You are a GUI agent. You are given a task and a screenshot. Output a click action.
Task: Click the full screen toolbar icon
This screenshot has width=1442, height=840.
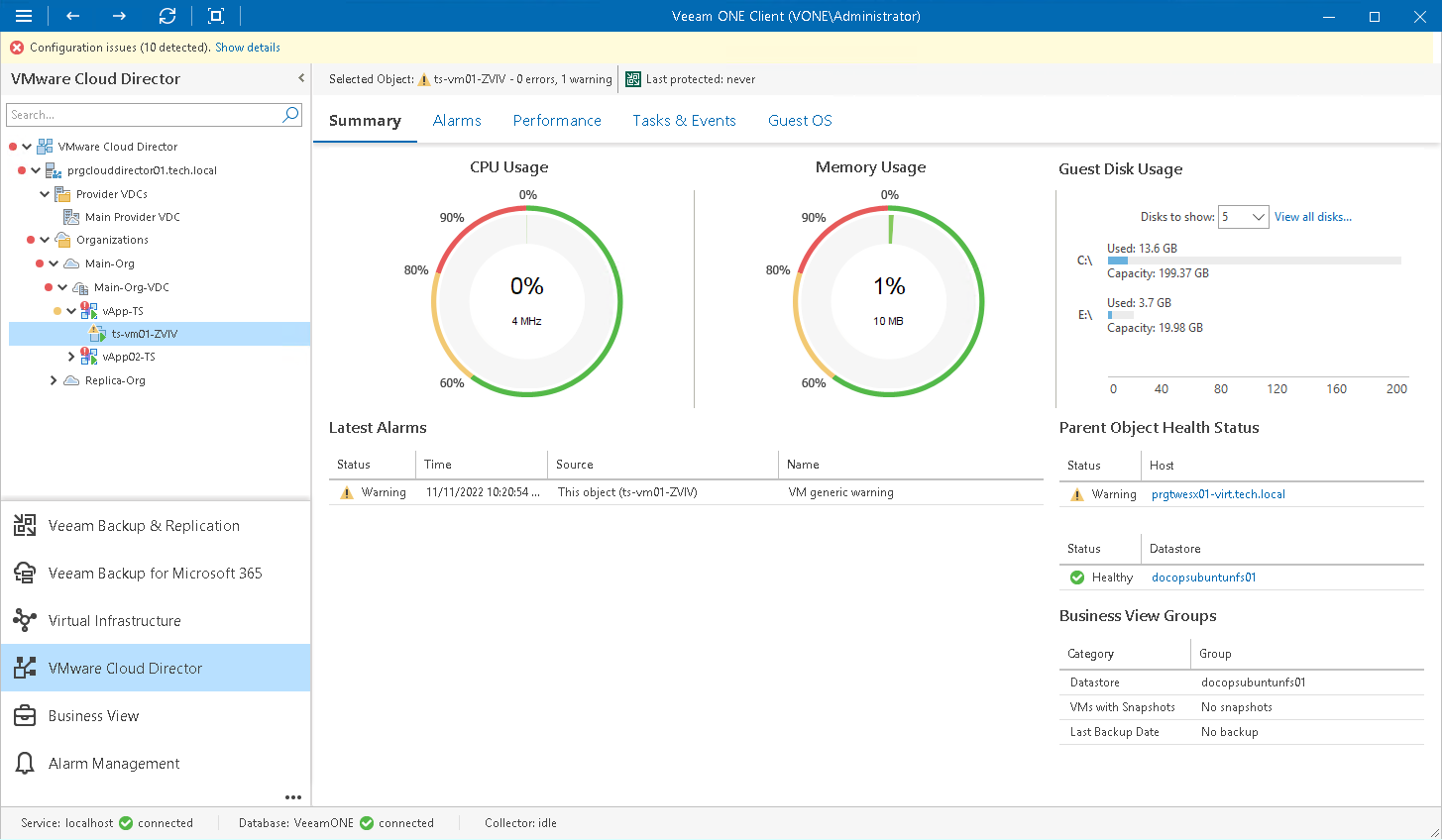[x=215, y=16]
